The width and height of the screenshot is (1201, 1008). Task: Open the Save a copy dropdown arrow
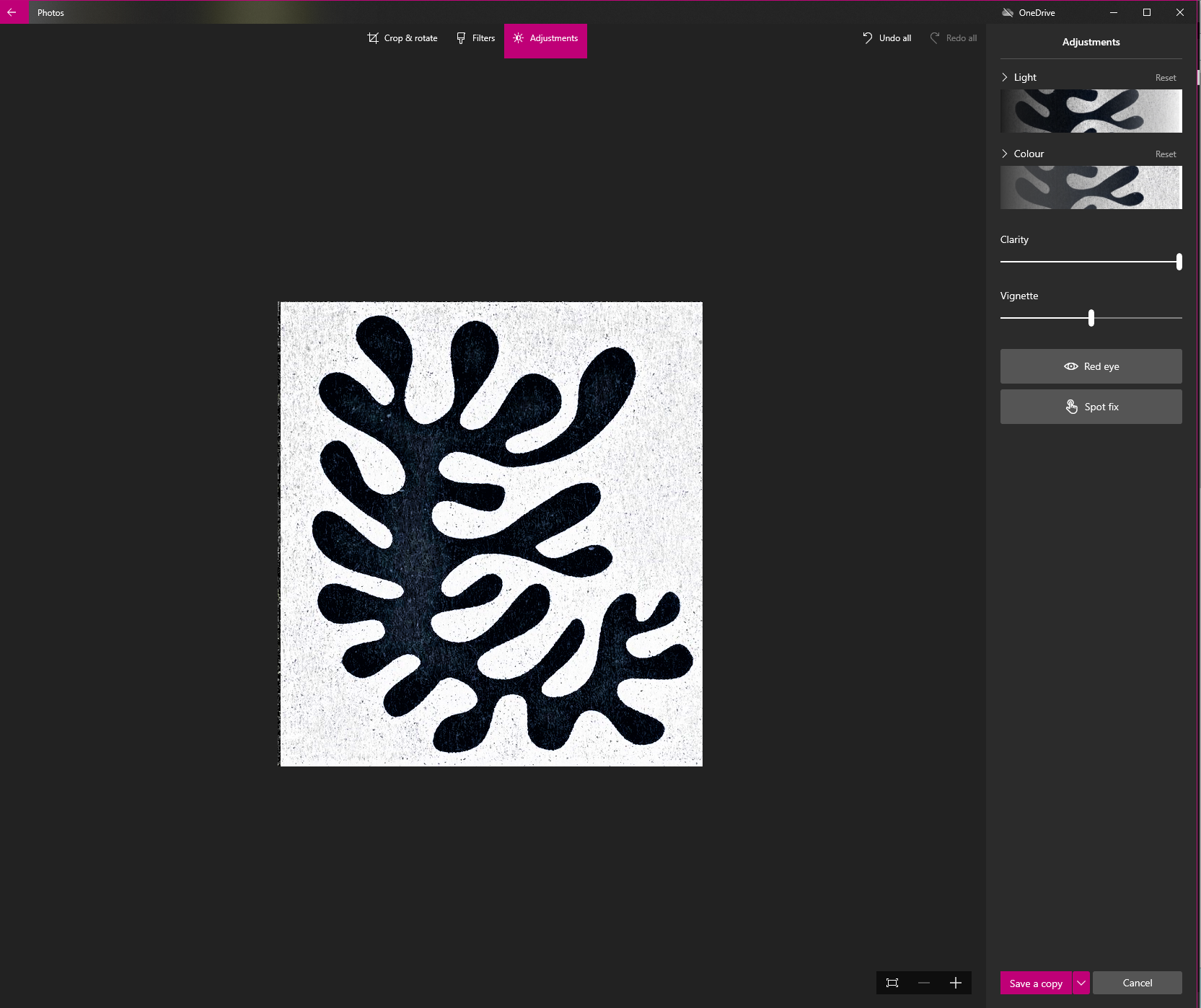[1081, 983]
